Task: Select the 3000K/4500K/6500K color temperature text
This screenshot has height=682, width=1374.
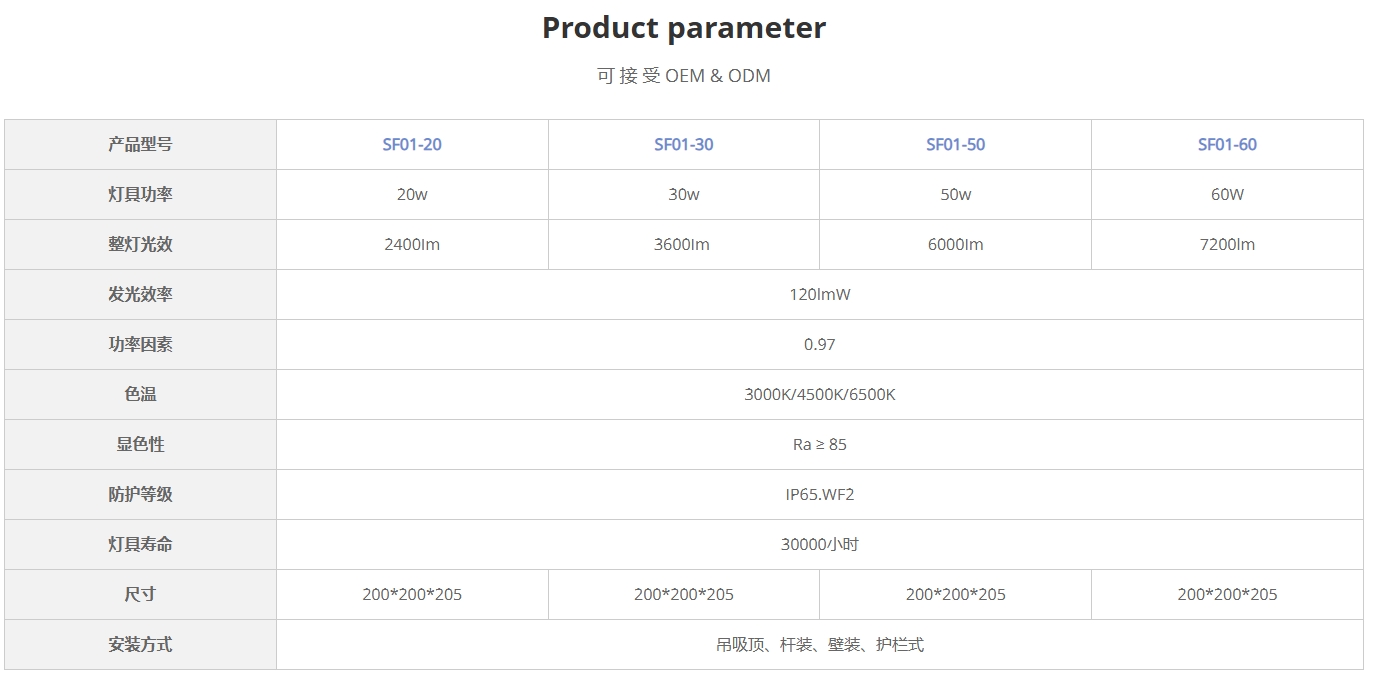Action: coord(819,394)
